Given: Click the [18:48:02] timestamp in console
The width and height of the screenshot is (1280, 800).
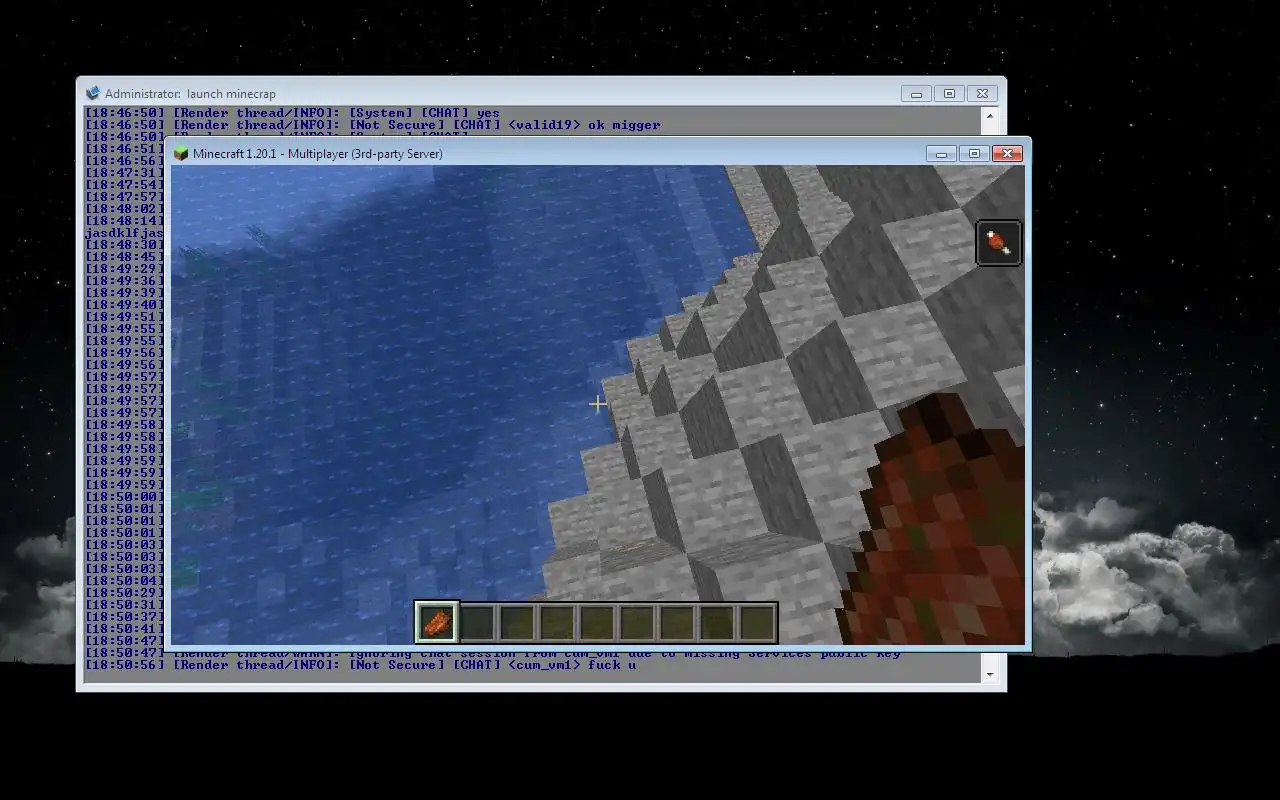Looking at the screenshot, I should tap(124, 209).
